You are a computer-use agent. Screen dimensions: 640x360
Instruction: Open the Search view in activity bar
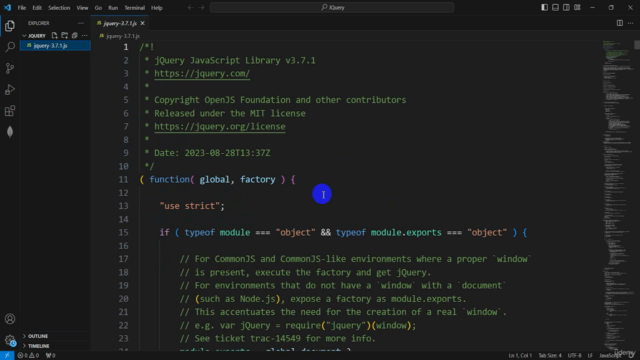pos(10,47)
